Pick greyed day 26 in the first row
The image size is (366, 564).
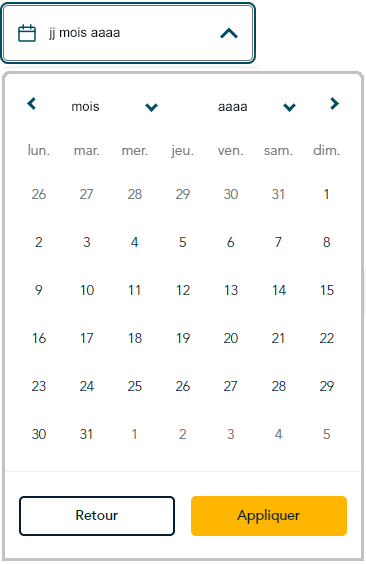[39, 194]
